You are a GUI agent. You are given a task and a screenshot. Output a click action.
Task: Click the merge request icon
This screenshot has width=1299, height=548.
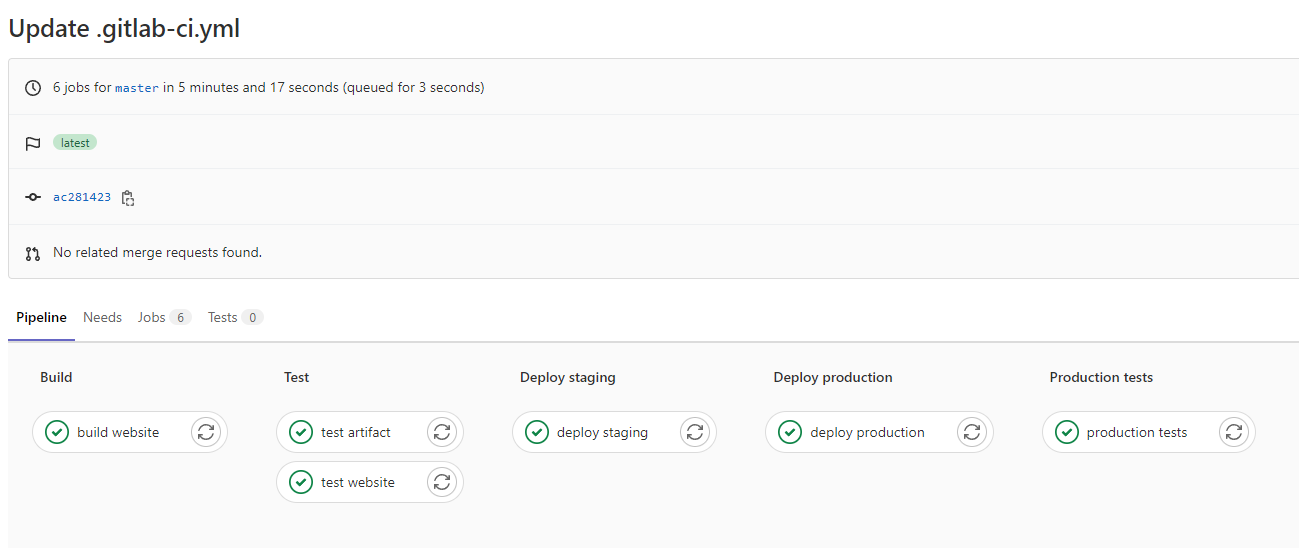point(33,253)
